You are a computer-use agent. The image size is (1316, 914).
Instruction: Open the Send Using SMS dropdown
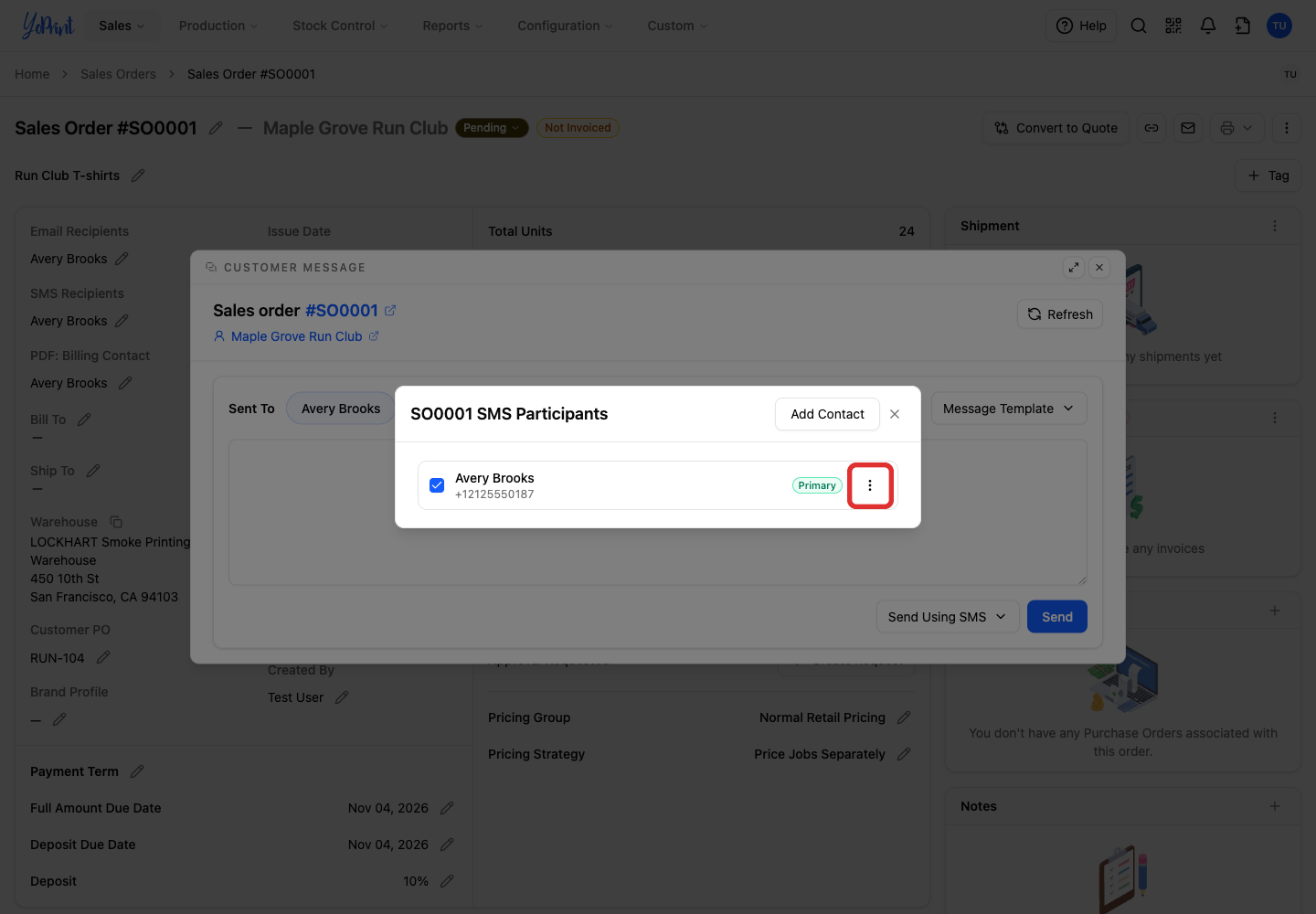[x=947, y=617]
